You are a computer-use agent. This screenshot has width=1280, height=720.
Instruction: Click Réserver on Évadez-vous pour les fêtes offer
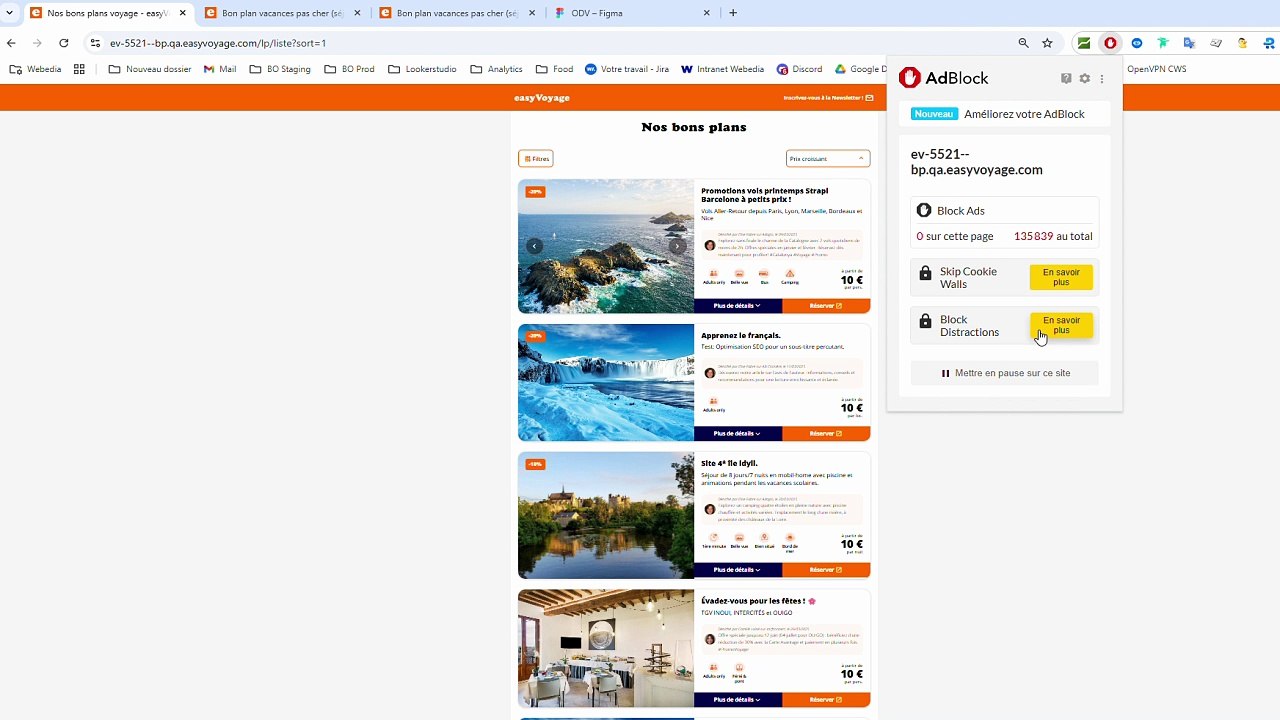[x=826, y=700]
